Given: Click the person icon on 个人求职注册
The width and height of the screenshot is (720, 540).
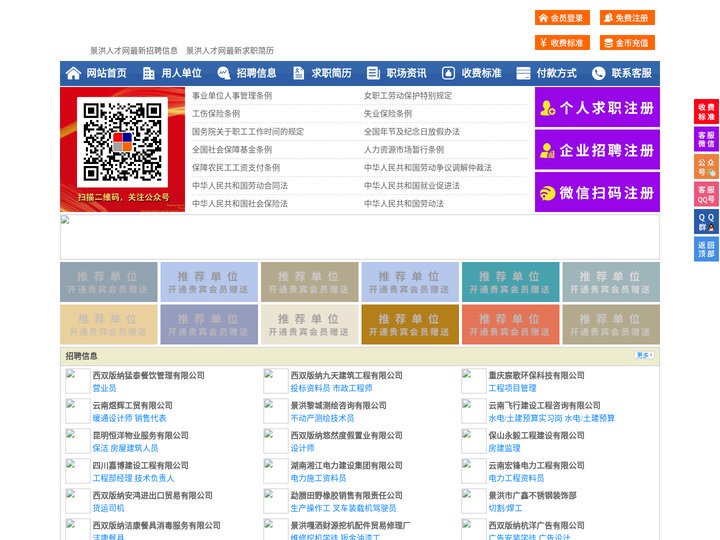Looking at the screenshot, I should coord(547,108).
